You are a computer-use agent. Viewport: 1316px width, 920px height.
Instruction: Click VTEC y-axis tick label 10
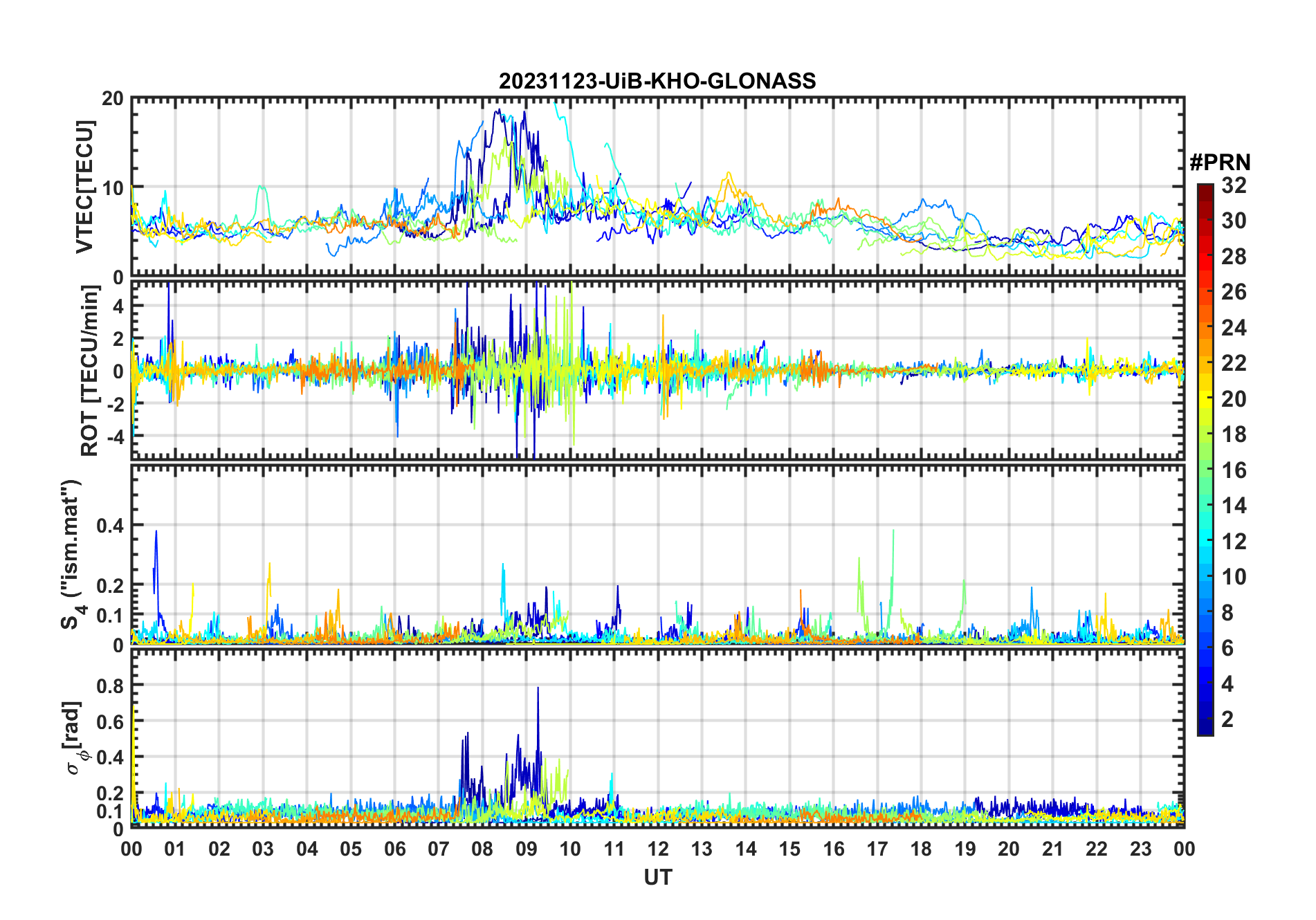[113, 187]
